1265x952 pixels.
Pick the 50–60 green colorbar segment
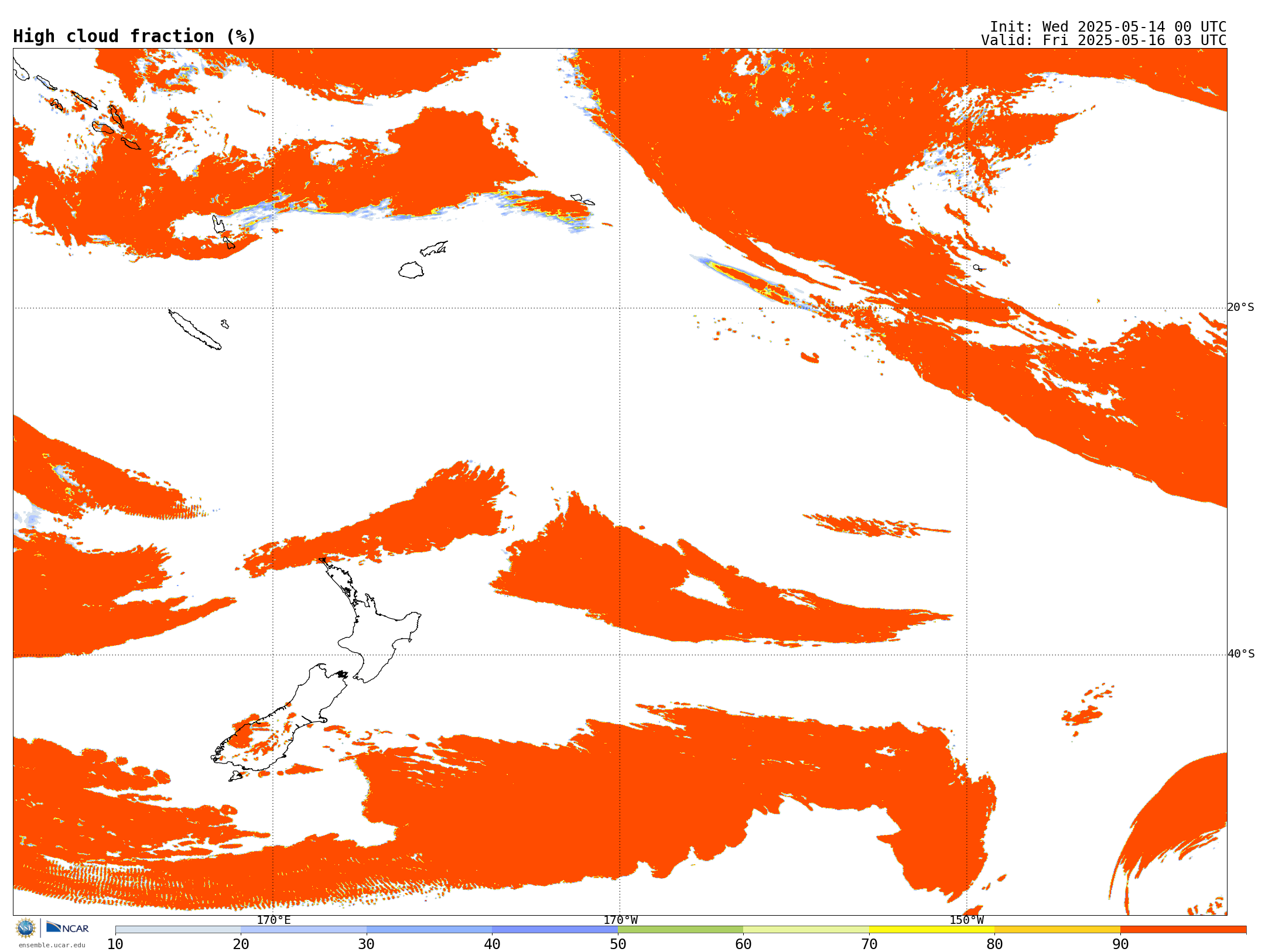pyautogui.click(x=681, y=930)
